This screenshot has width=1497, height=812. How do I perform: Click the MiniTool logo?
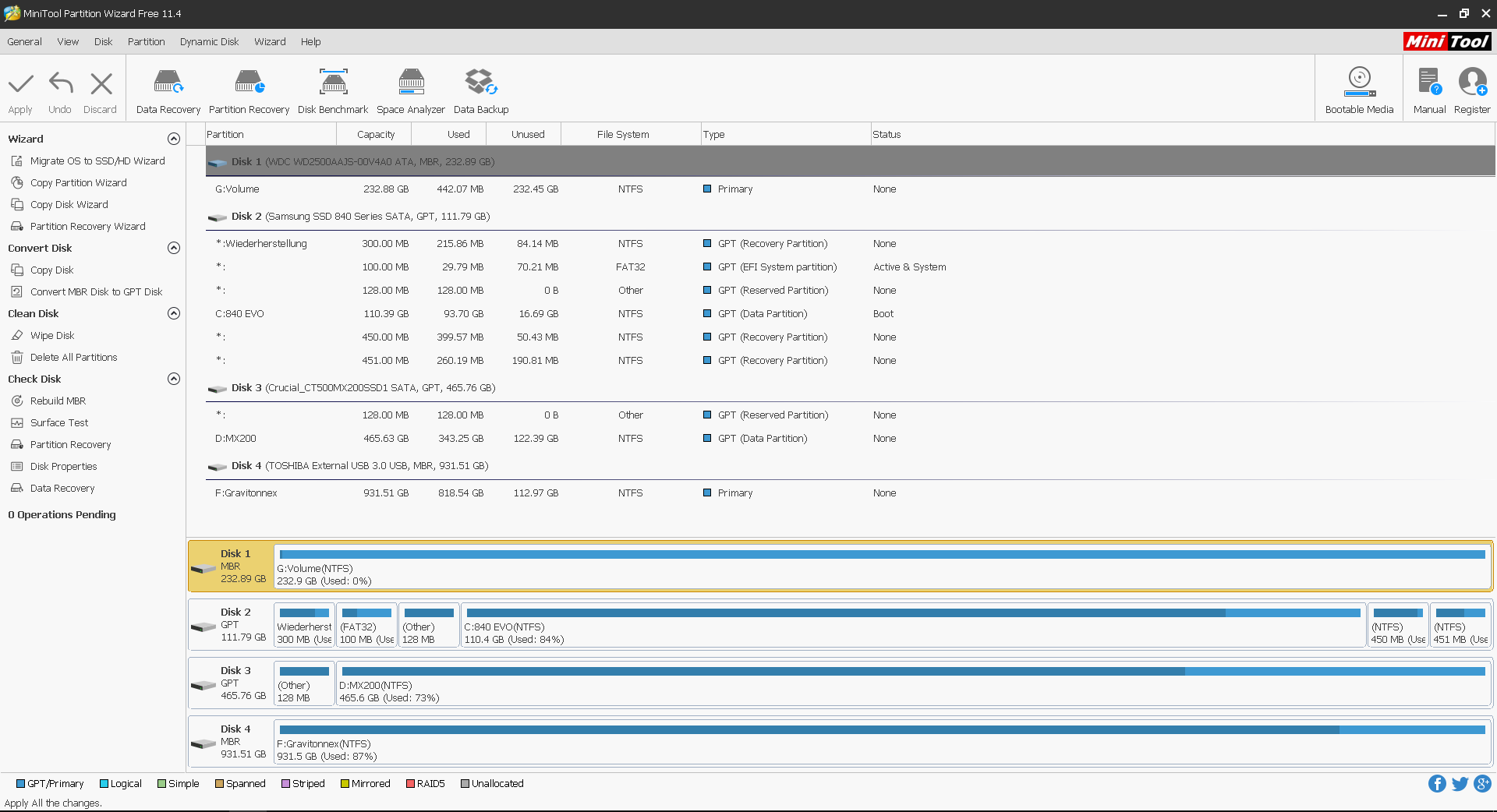tap(1448, 42)
